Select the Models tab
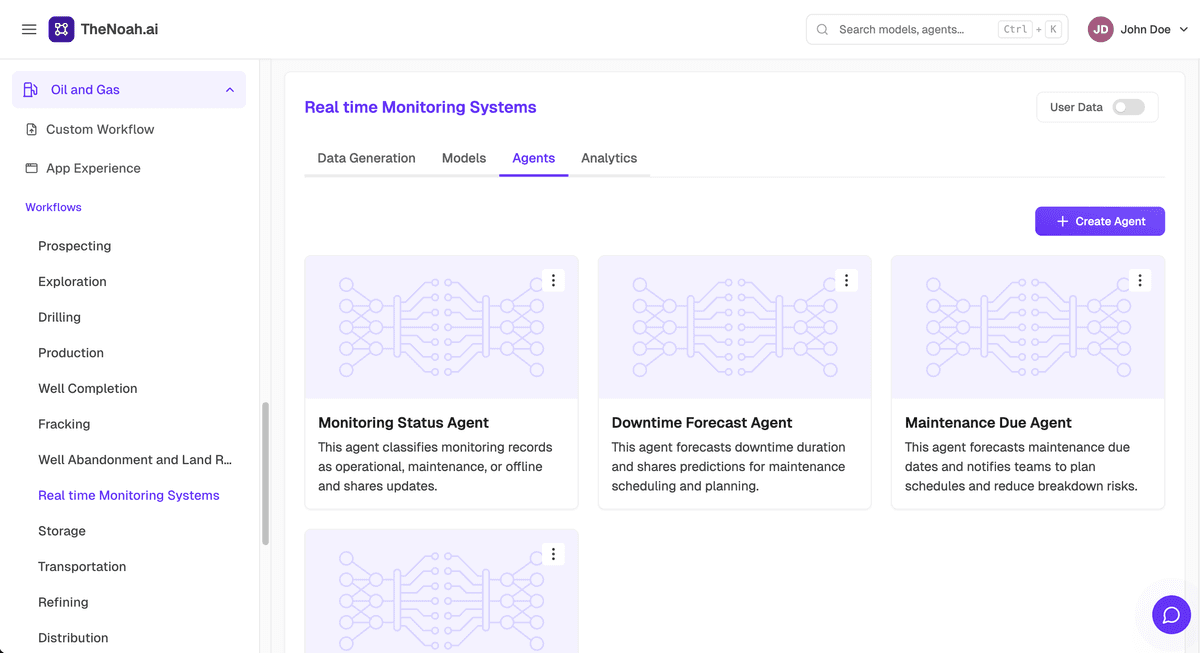1200x653 pixels. point(464,158)
